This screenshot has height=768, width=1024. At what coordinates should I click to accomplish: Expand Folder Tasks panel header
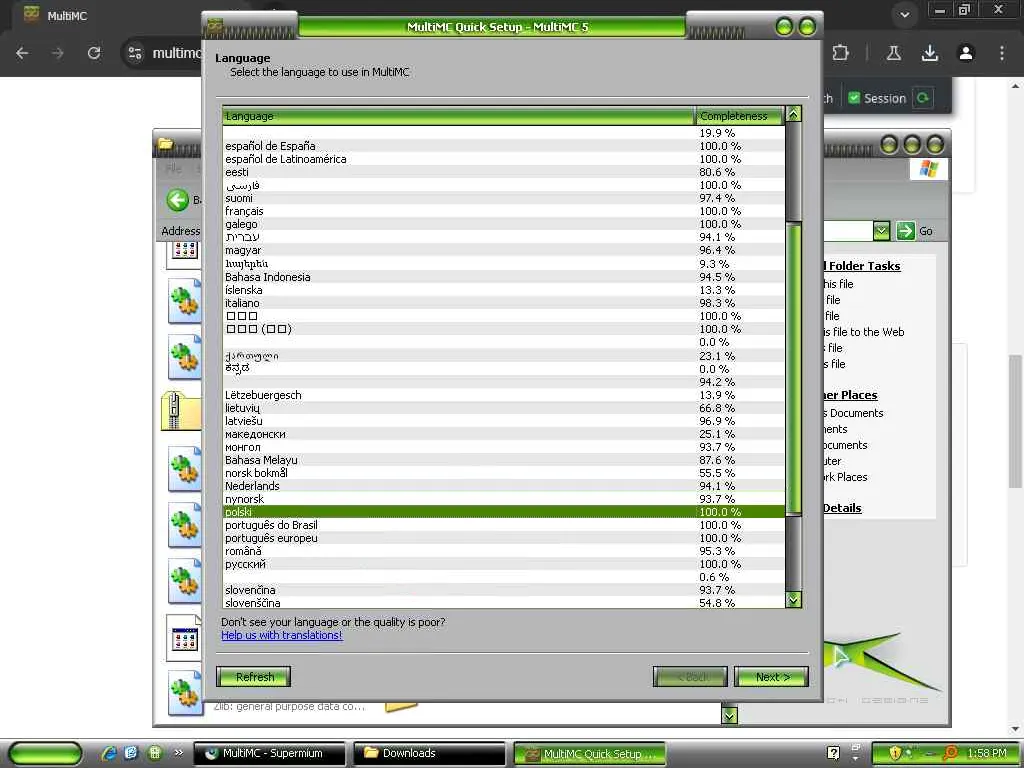pos(861,266)
